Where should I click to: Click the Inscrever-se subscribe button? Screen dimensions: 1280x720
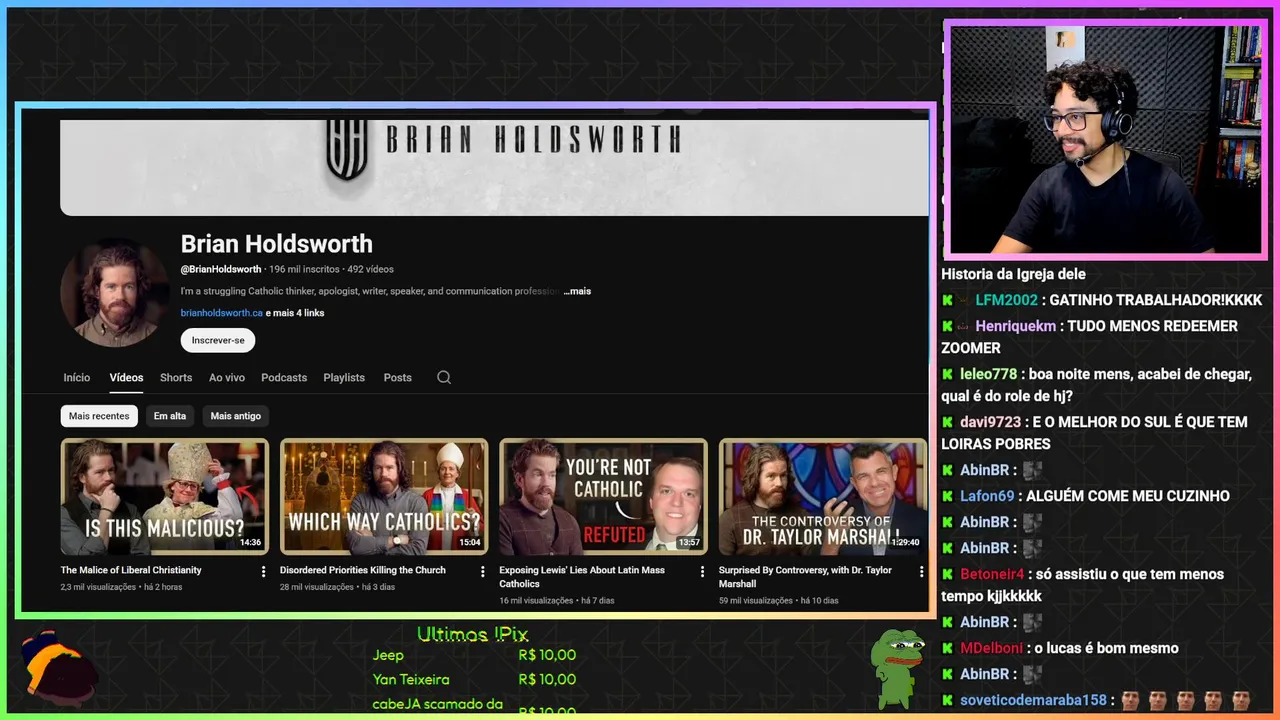pyautogui.click(x=218, y=340)
